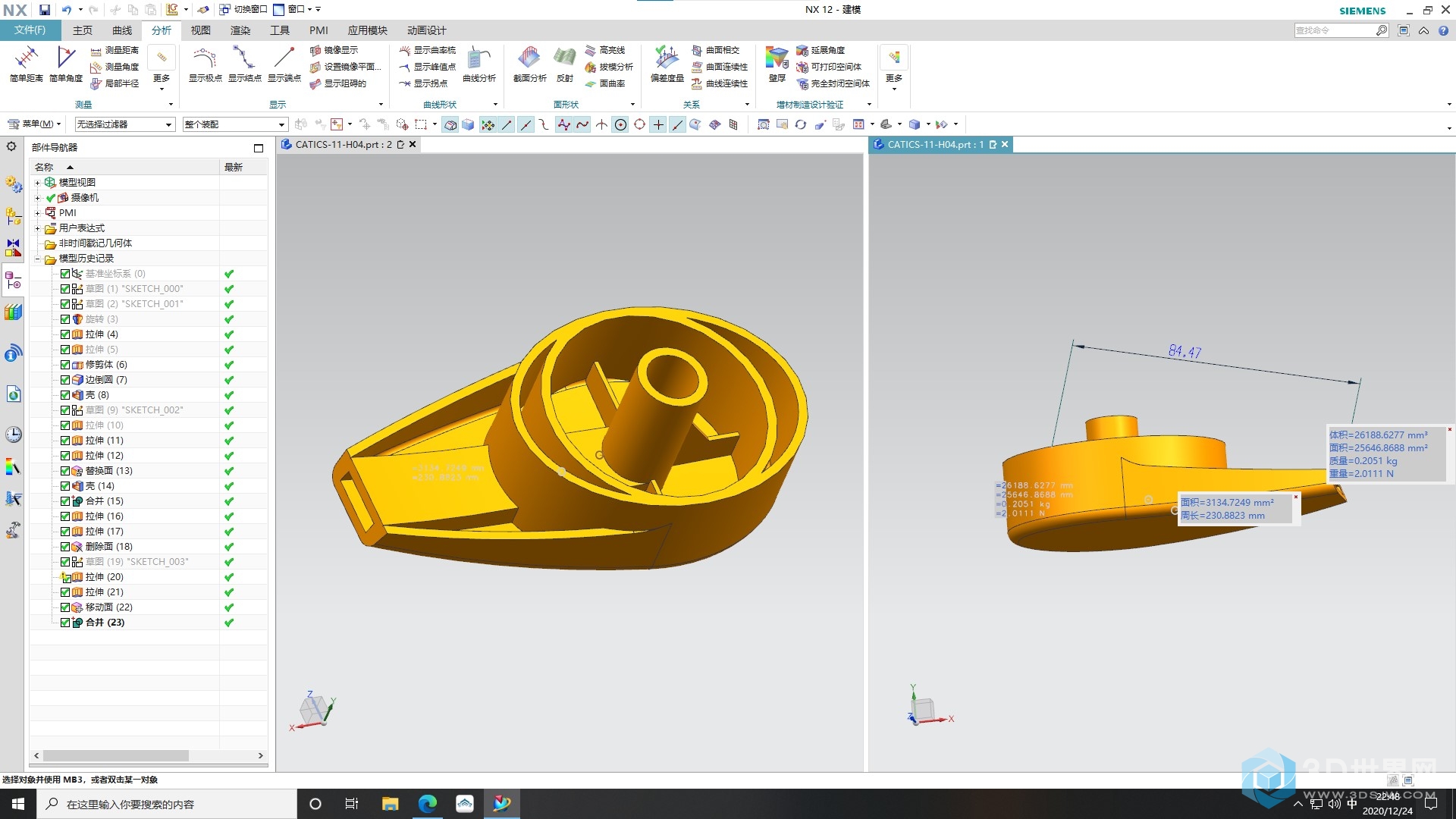The width and height of the screenshot is (1456, 819).
Task: Open 壁厚 analysis tool
Action: [777, 64]
